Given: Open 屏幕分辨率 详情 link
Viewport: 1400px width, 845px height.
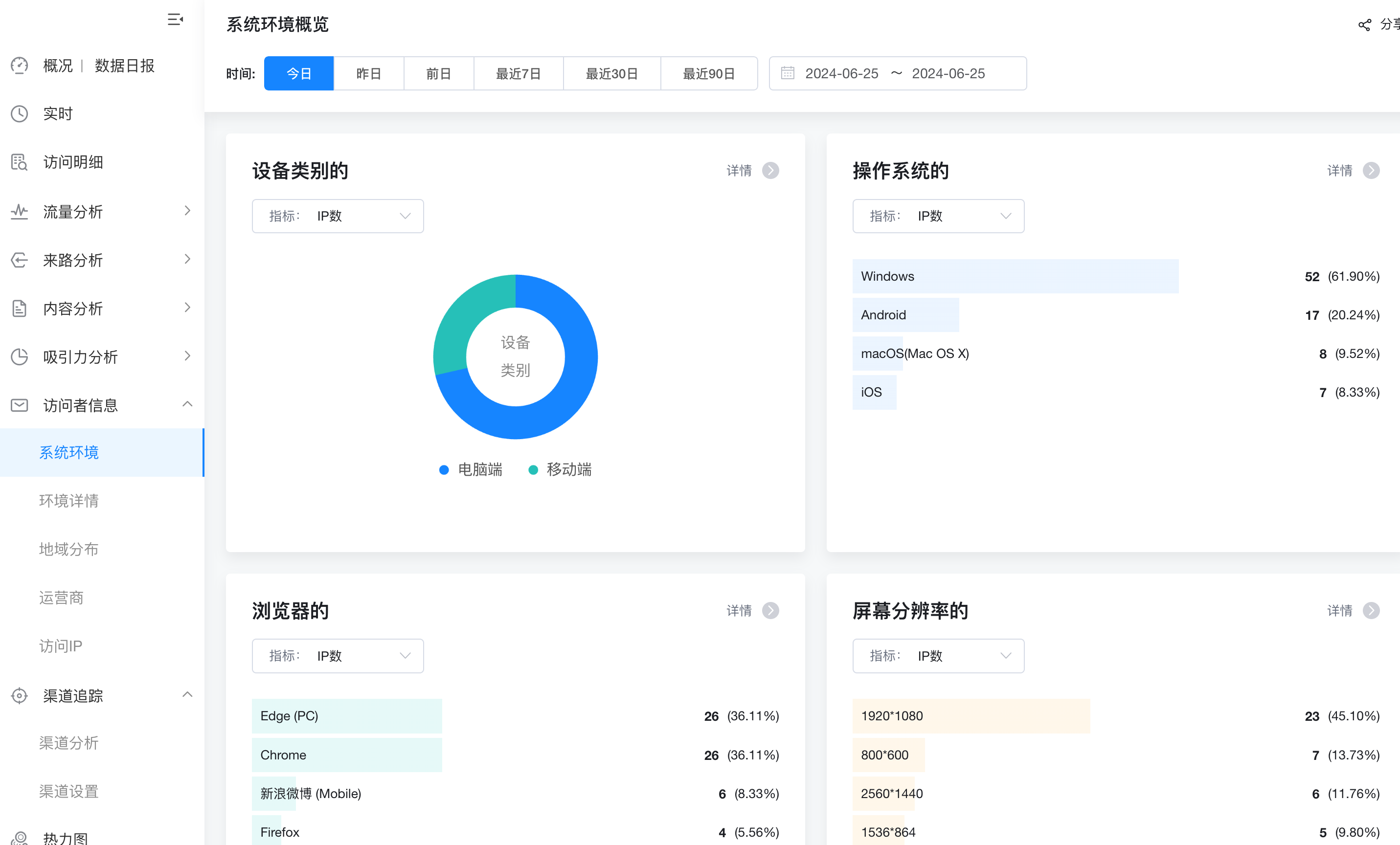Looking at the screenshot, I should (x=1339, y=610).
